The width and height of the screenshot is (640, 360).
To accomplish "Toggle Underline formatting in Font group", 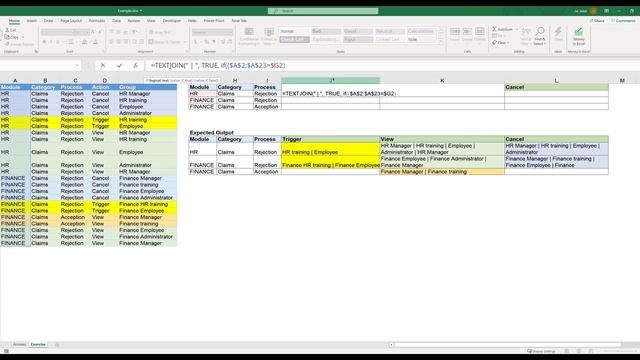I will click(x=58, y=42).
